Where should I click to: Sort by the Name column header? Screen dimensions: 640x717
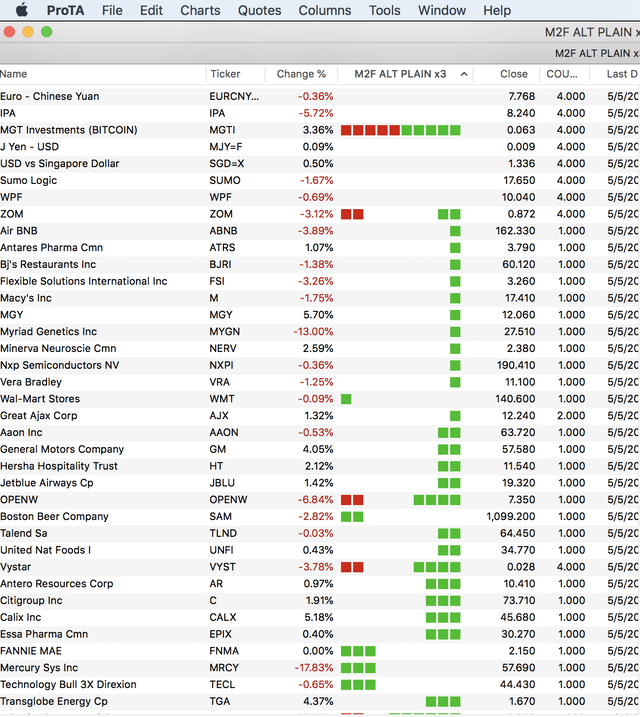pyautogui.click(x=103, y=74)
